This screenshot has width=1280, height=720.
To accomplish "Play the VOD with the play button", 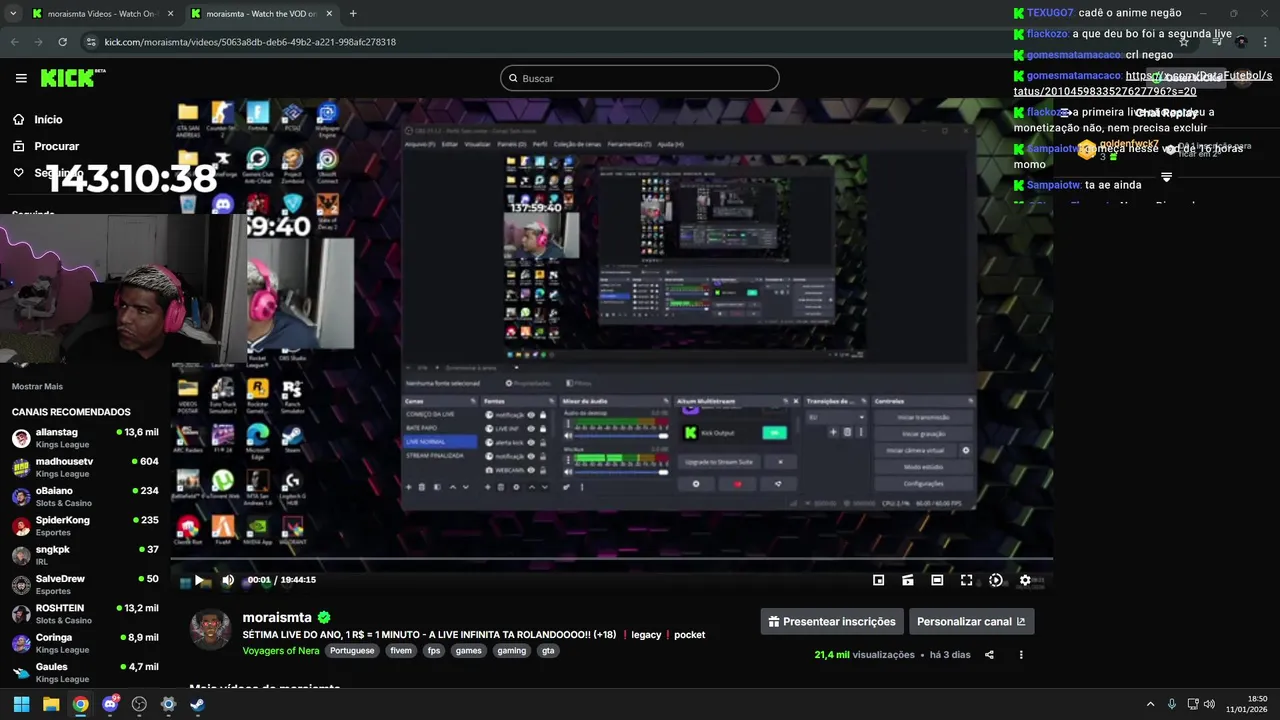I will pos(199,580).
